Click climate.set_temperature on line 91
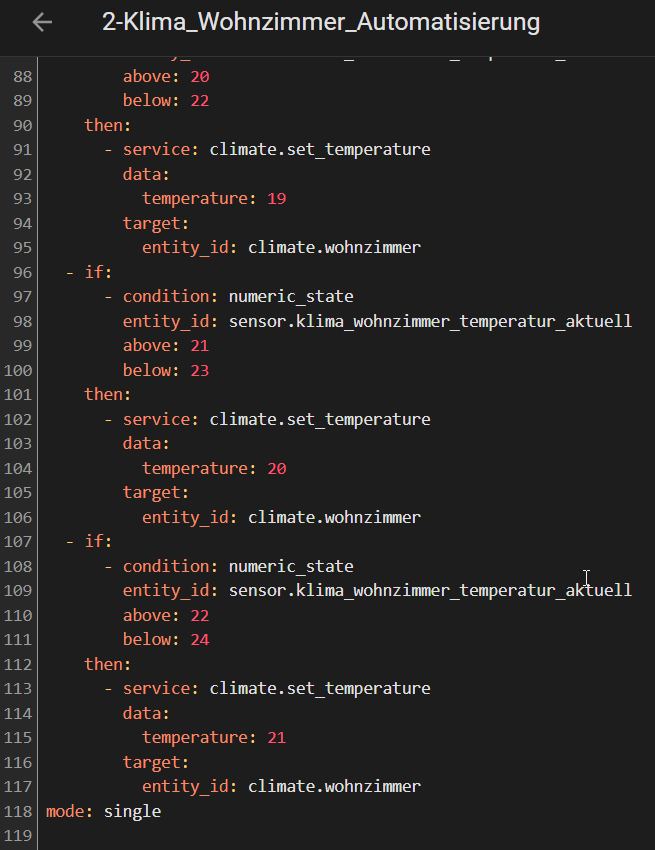 pyautogui.click(x=320, y=150)
